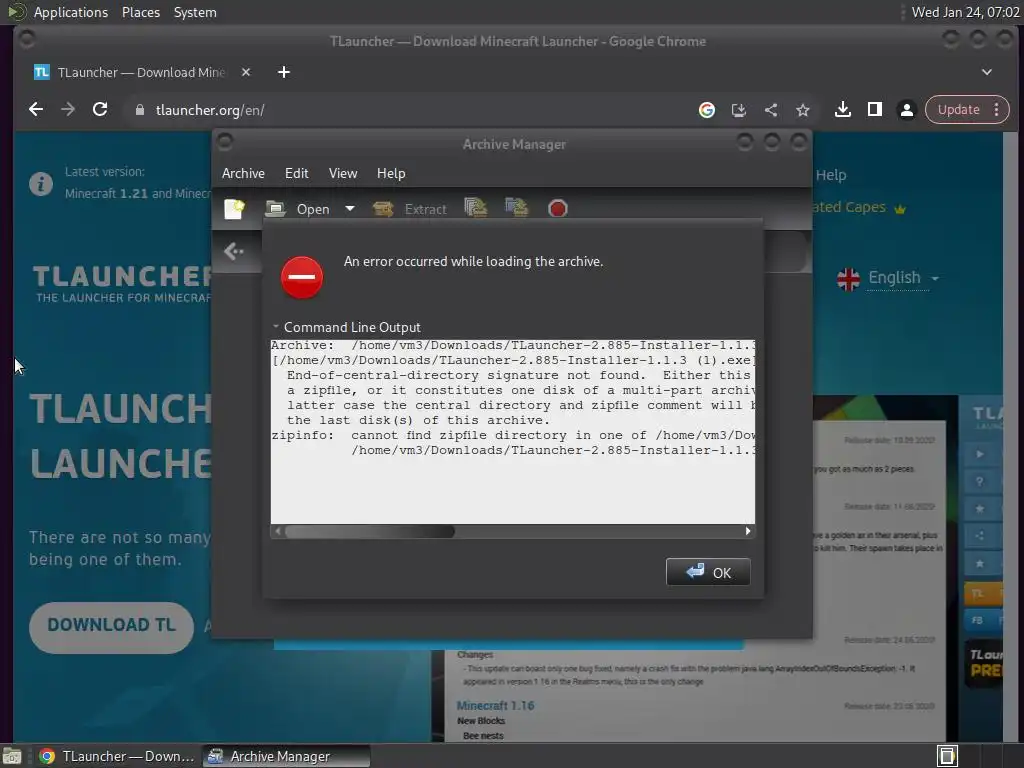Open the System menu

(x=195, y=12)
